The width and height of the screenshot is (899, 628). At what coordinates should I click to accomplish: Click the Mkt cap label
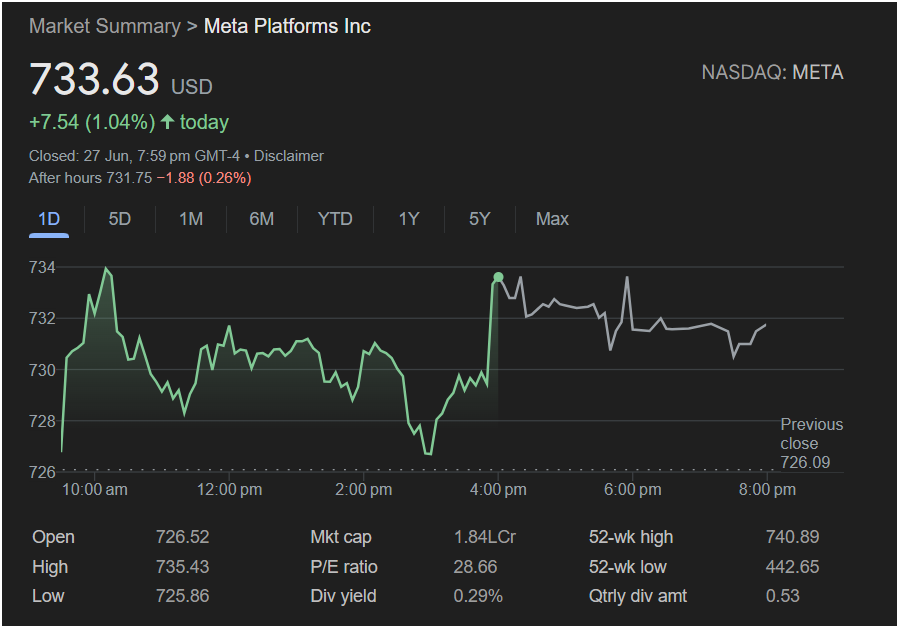pyautogui.click(x=341, y=537)
